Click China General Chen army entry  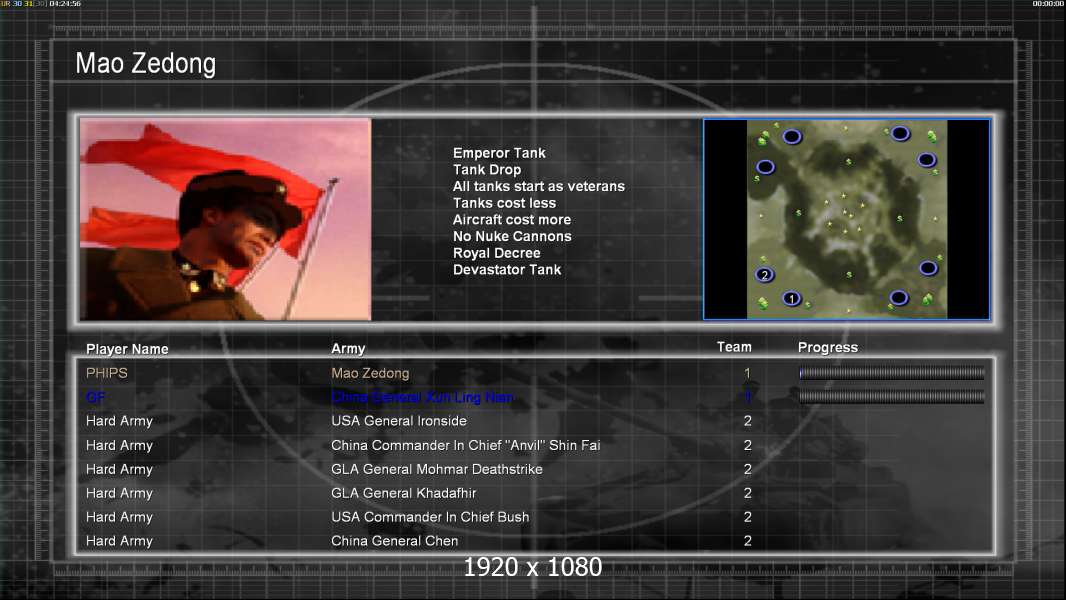click(x=395, y=541)
